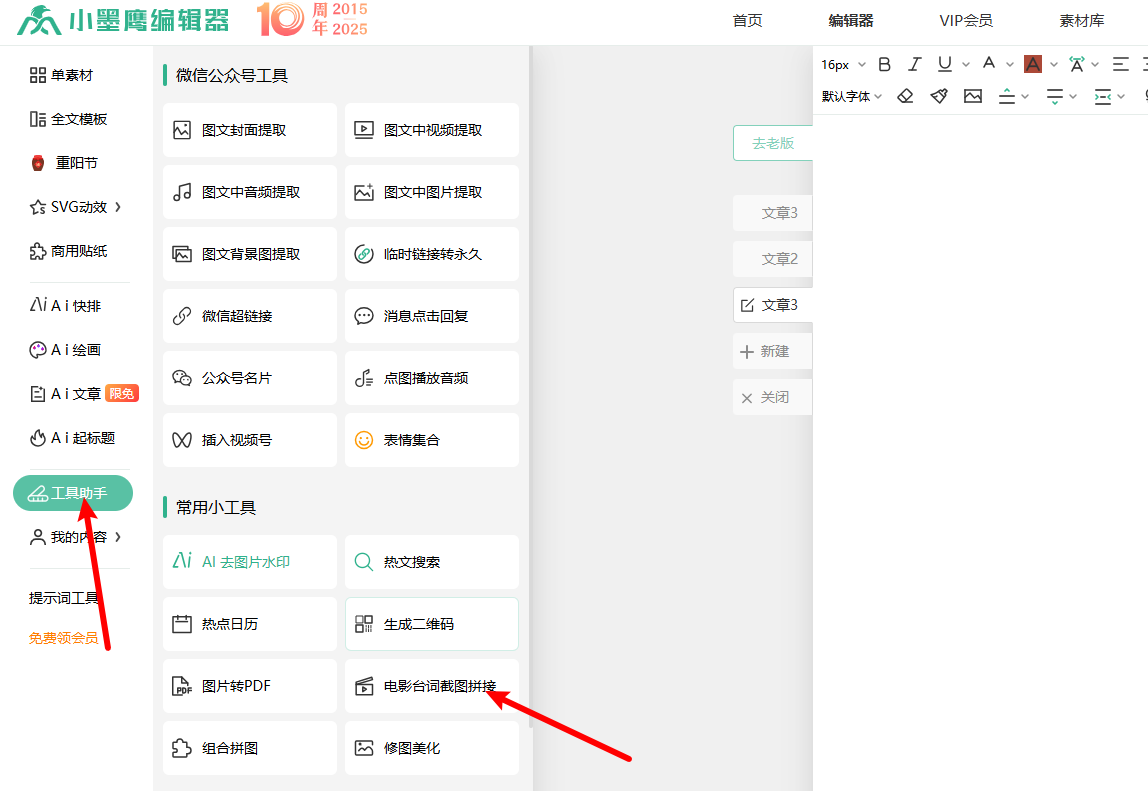Click the 免费领会员 link
1148x791 pixels.
click(64, 638)
